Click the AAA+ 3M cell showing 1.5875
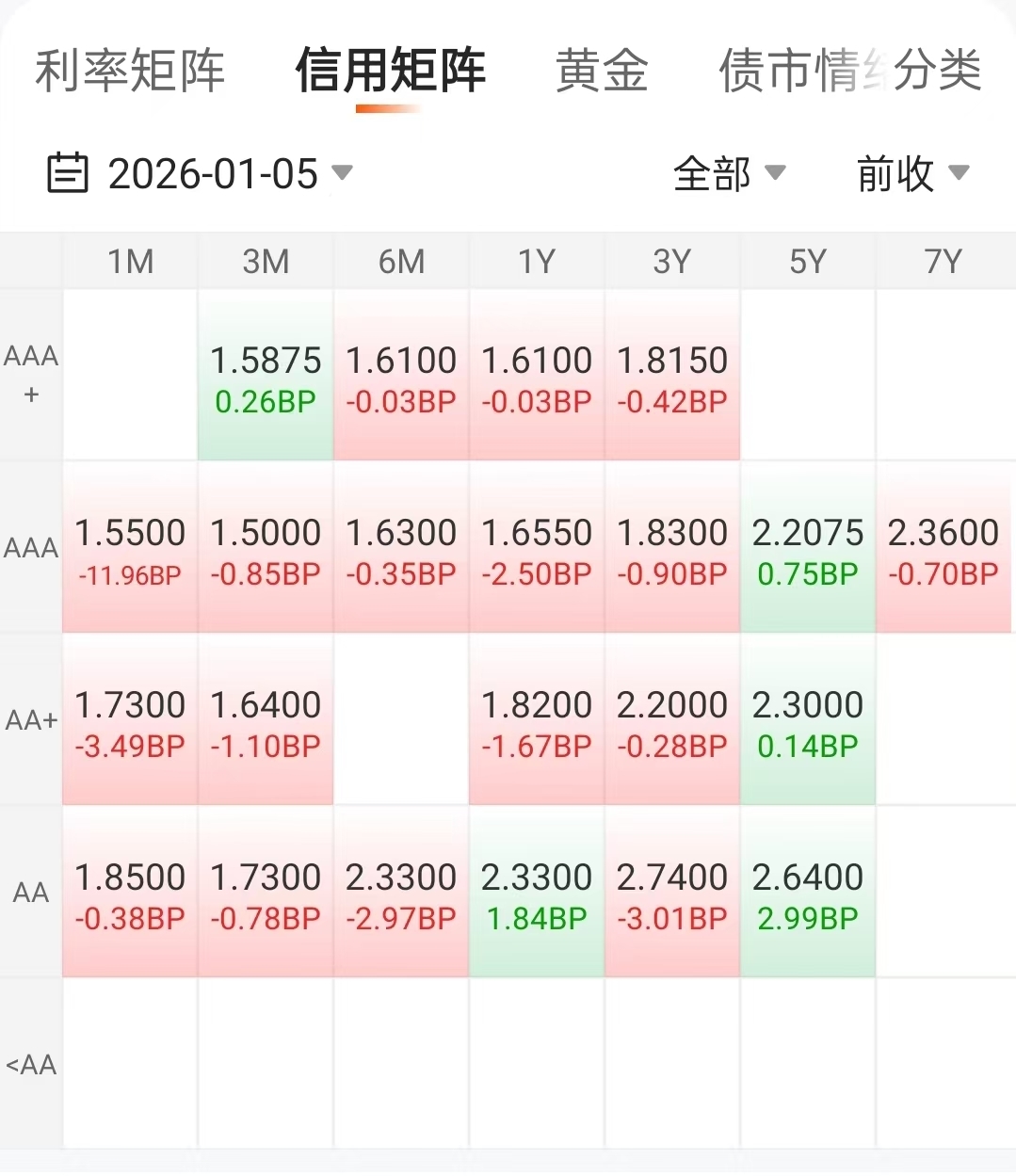This screenshot has width=1016, height=1176. [266, 377]
